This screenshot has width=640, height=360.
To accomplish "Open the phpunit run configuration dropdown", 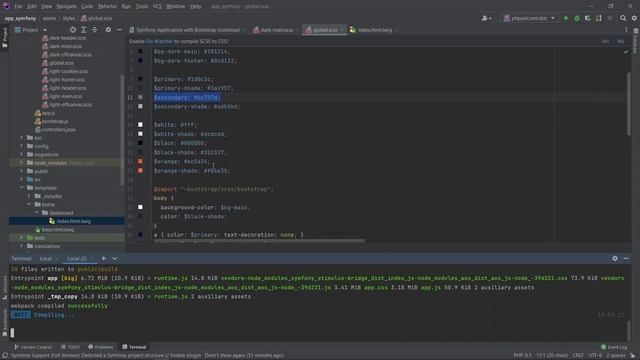I will click(529, 18).
